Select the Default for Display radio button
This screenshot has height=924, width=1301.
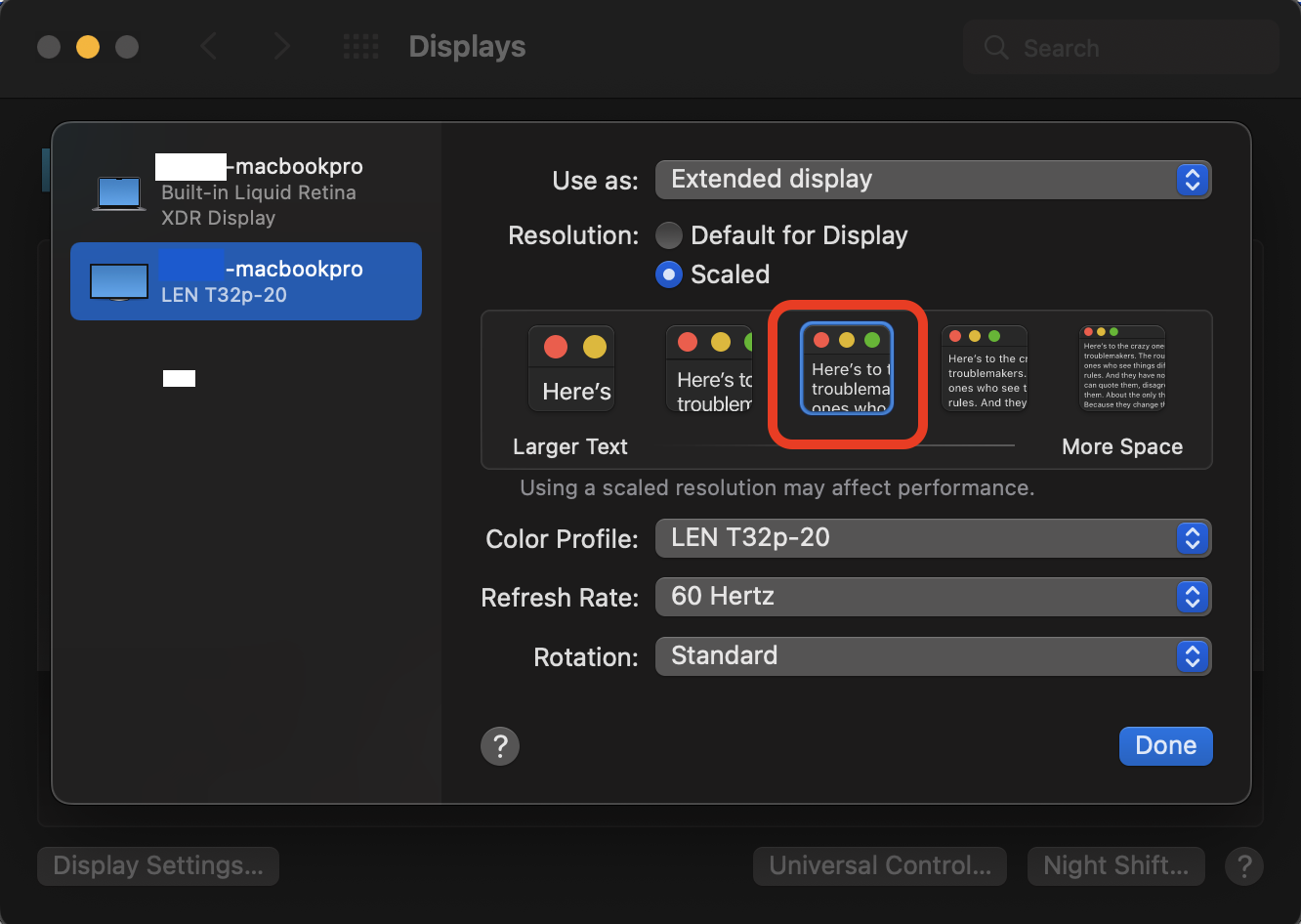(x=669, y=235)
